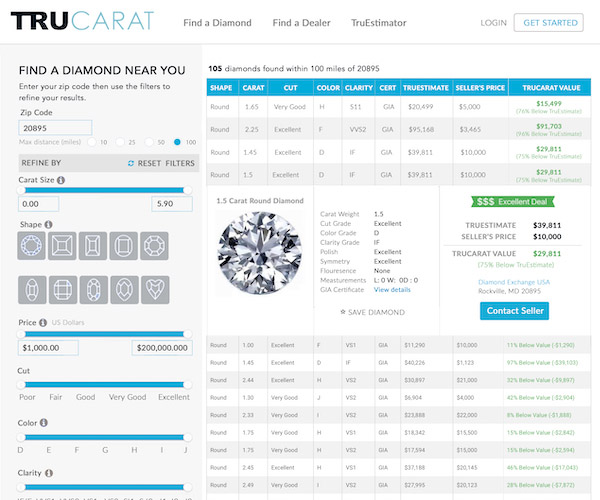This screenshot has height=500, width=600.
Task: Select the heart shape icon
Action: click(x=155, y=290)
